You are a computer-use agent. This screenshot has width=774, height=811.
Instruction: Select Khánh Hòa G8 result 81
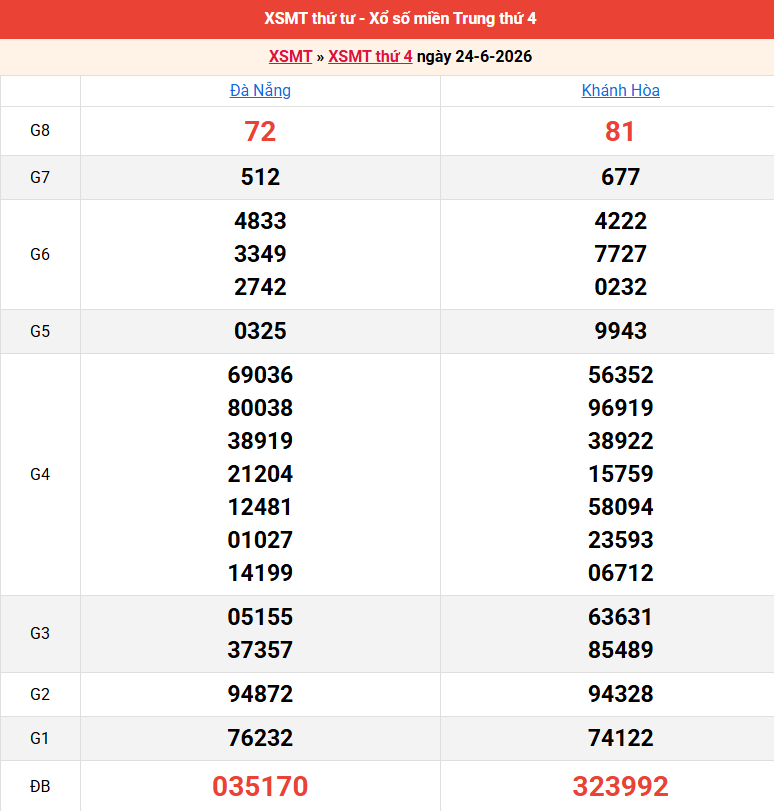pos(620,131)
